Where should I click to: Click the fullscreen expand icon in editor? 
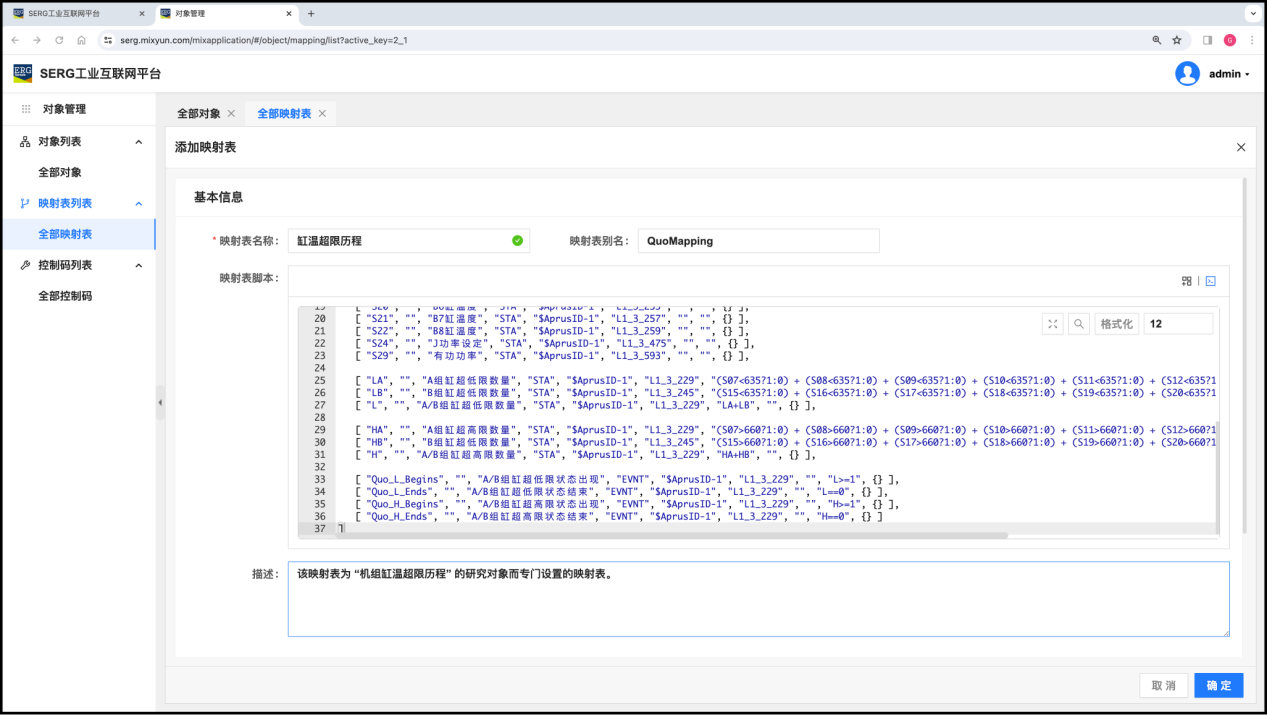coord(1052,324)
